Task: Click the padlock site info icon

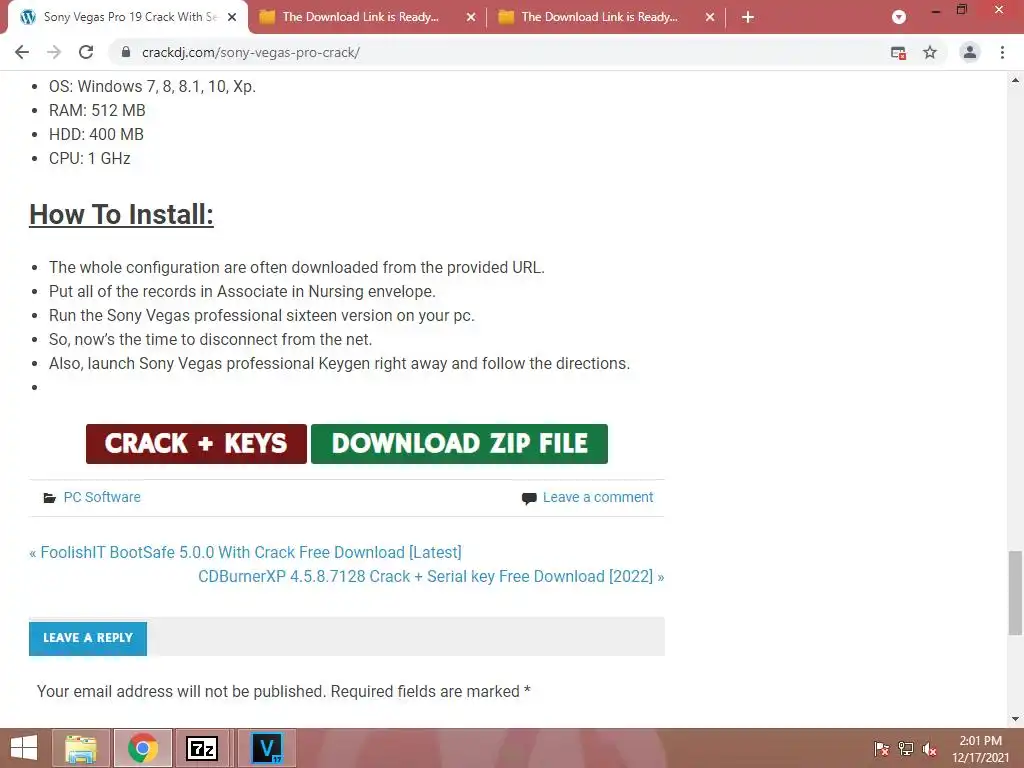Action: click(126, 52)
